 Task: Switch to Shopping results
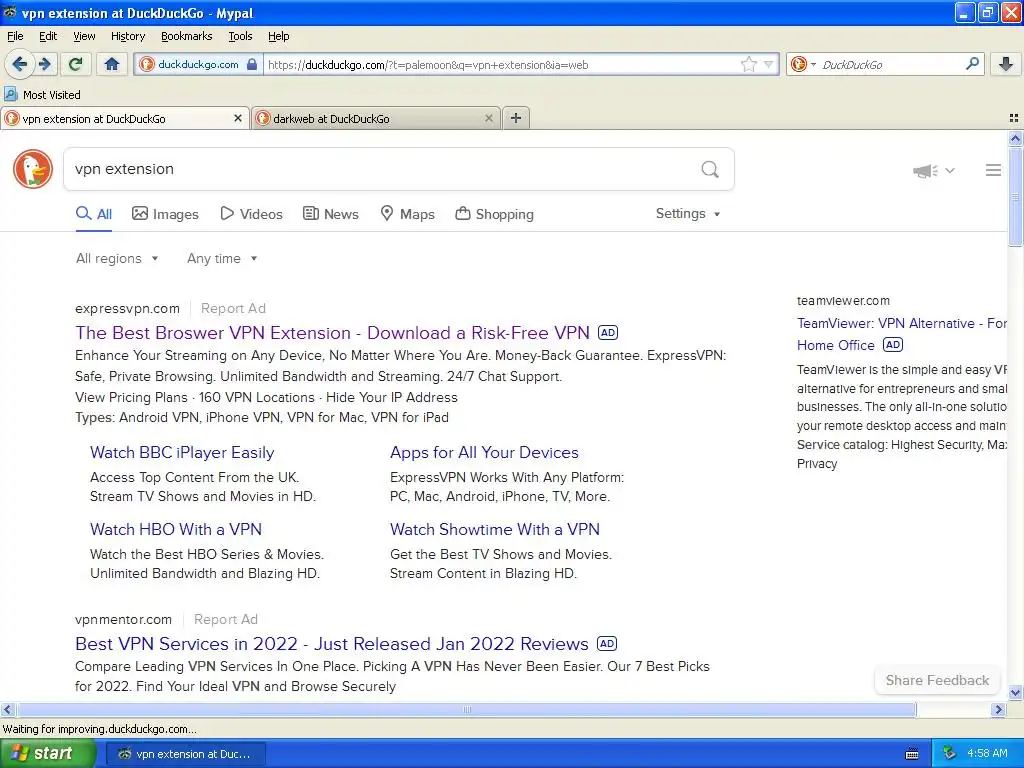coord(494,214)
